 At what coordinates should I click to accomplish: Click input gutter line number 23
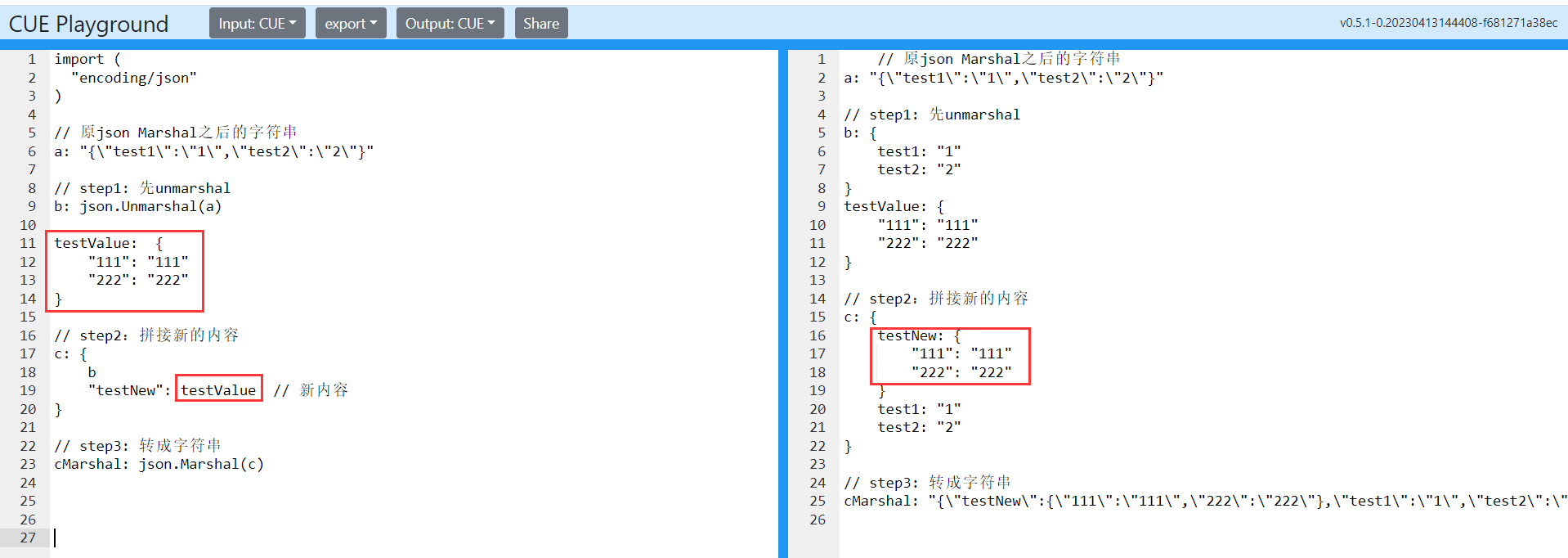[28, 464]
